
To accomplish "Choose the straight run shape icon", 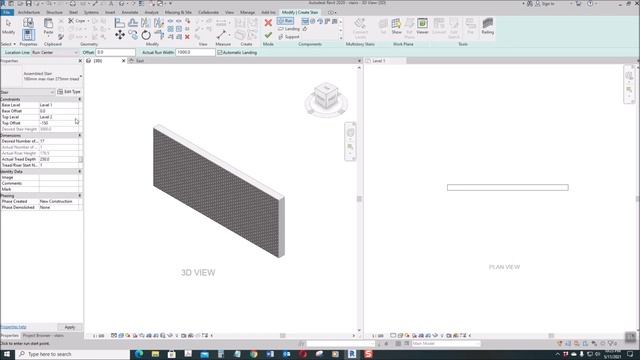I will click(305, 21).
